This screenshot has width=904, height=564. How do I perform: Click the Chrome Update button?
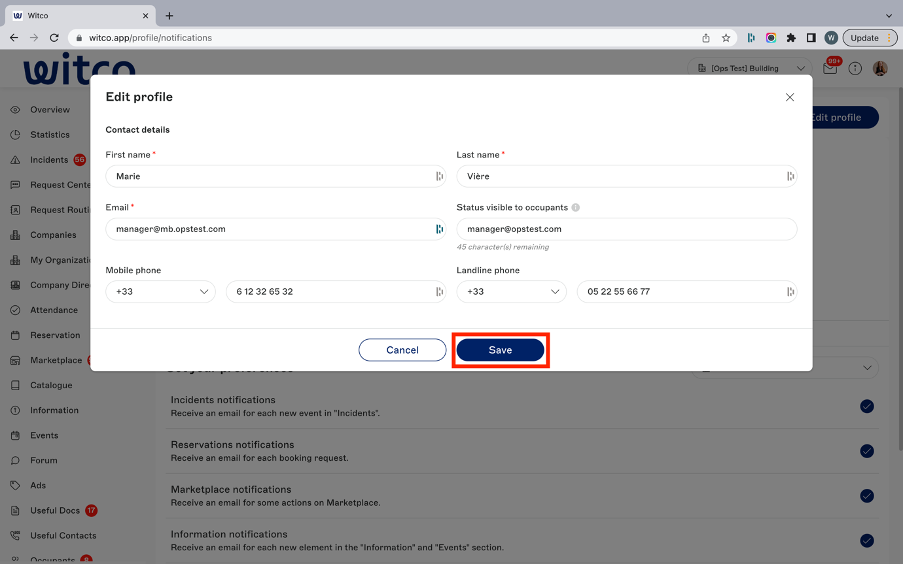(870, 38)
